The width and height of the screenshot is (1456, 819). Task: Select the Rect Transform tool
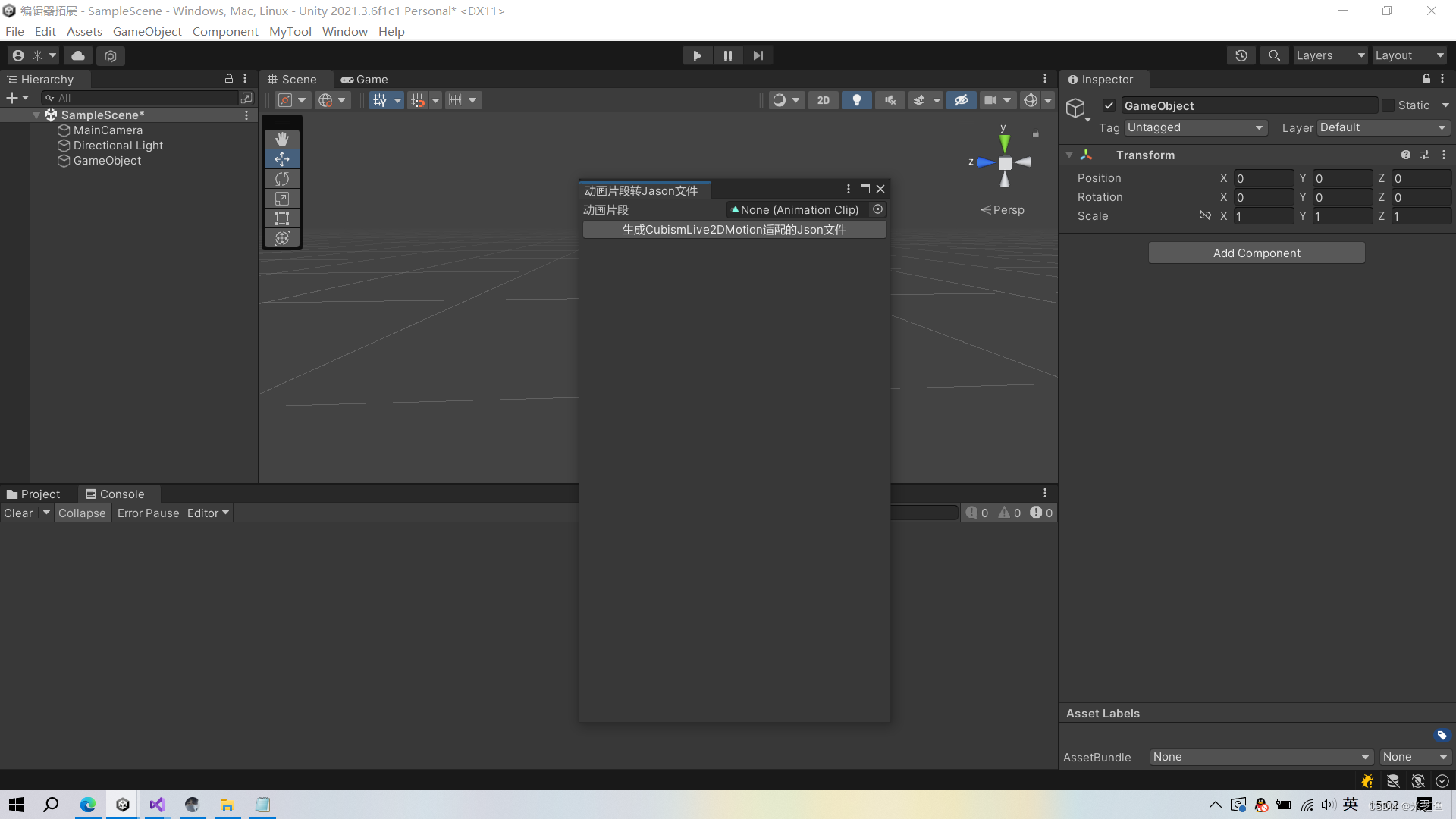(281, 218)
